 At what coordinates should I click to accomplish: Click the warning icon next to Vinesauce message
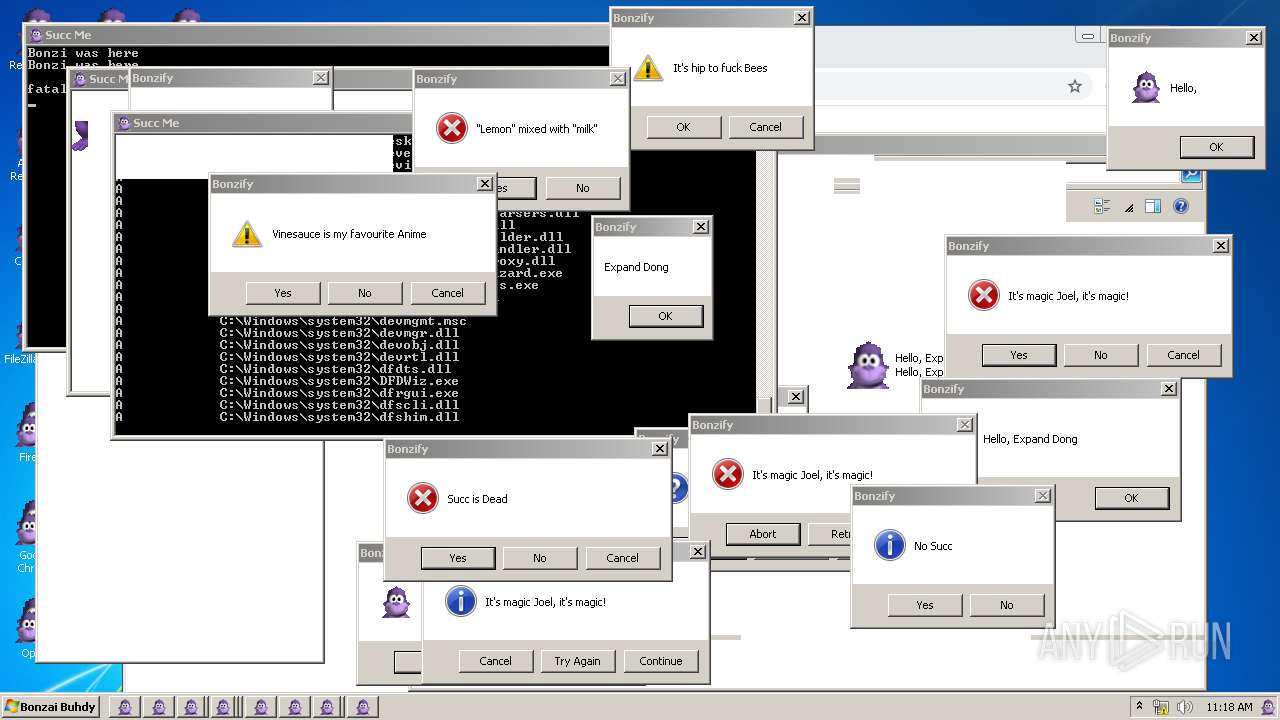[x=247, y=234]
